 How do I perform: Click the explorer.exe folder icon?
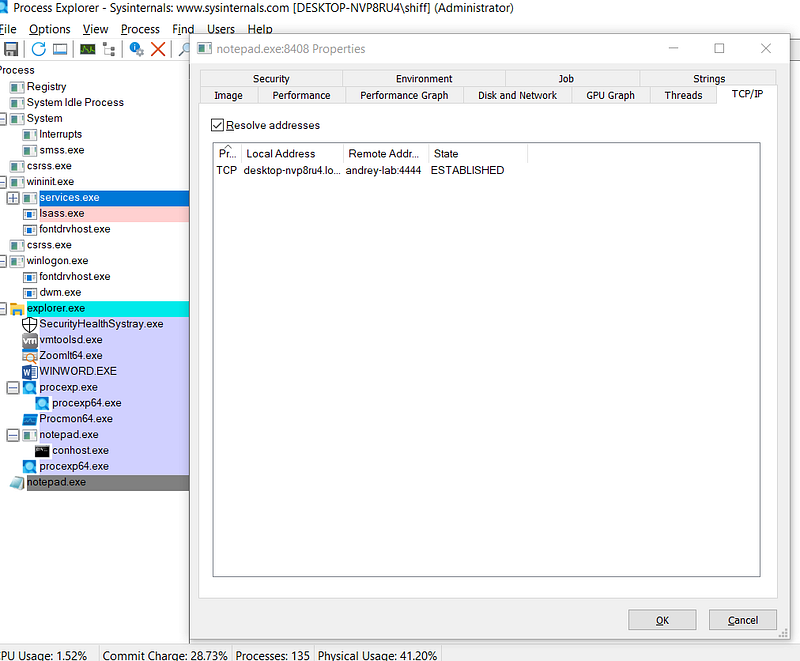(17, 309)
